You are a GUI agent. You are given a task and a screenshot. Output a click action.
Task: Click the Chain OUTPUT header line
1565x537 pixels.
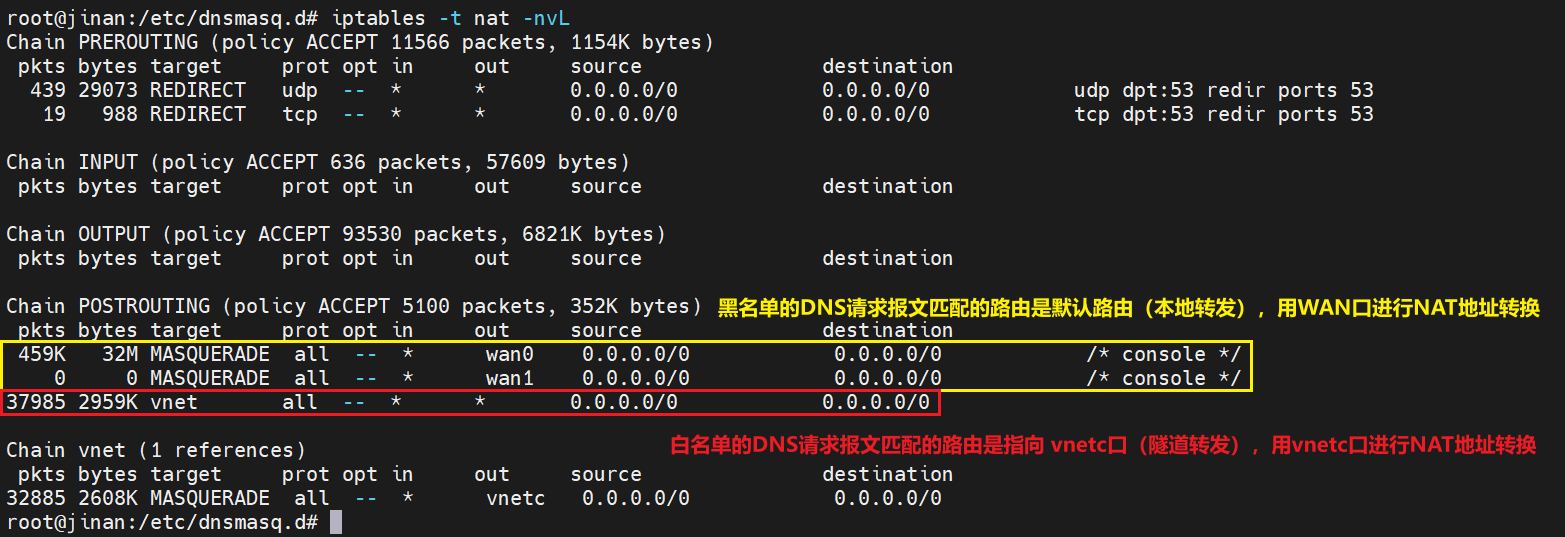[x=336, y=234]
